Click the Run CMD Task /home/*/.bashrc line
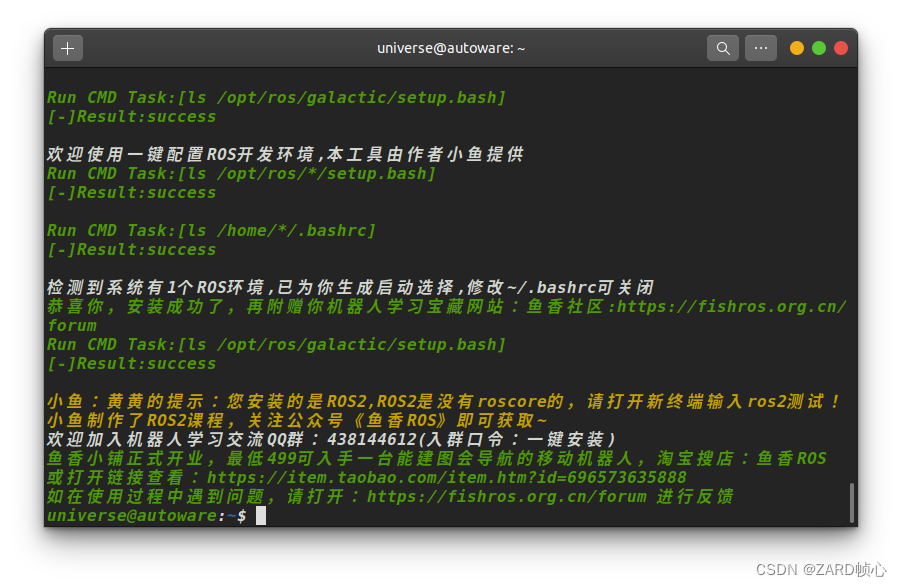902x587 pixels. [211, 231]
